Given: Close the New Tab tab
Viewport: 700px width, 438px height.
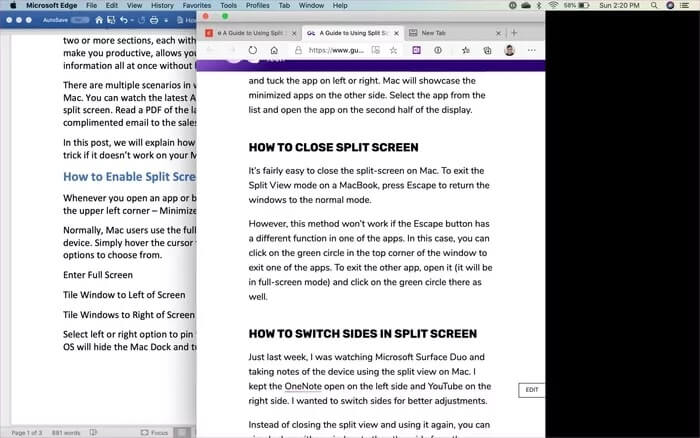Looking at the screenshot, I should (498, 33).
